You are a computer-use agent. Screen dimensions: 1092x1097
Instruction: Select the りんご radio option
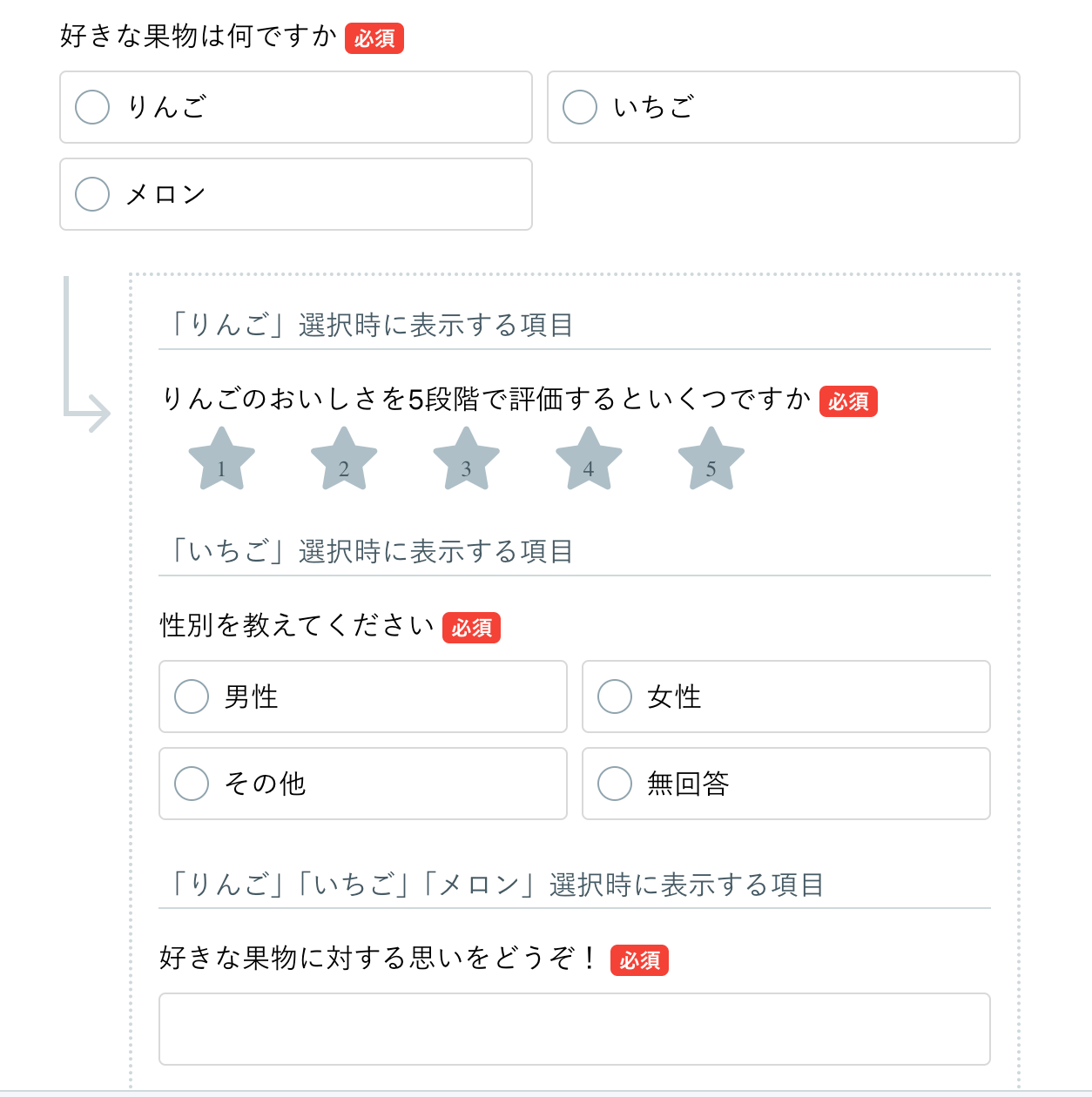tap(92, 107)
